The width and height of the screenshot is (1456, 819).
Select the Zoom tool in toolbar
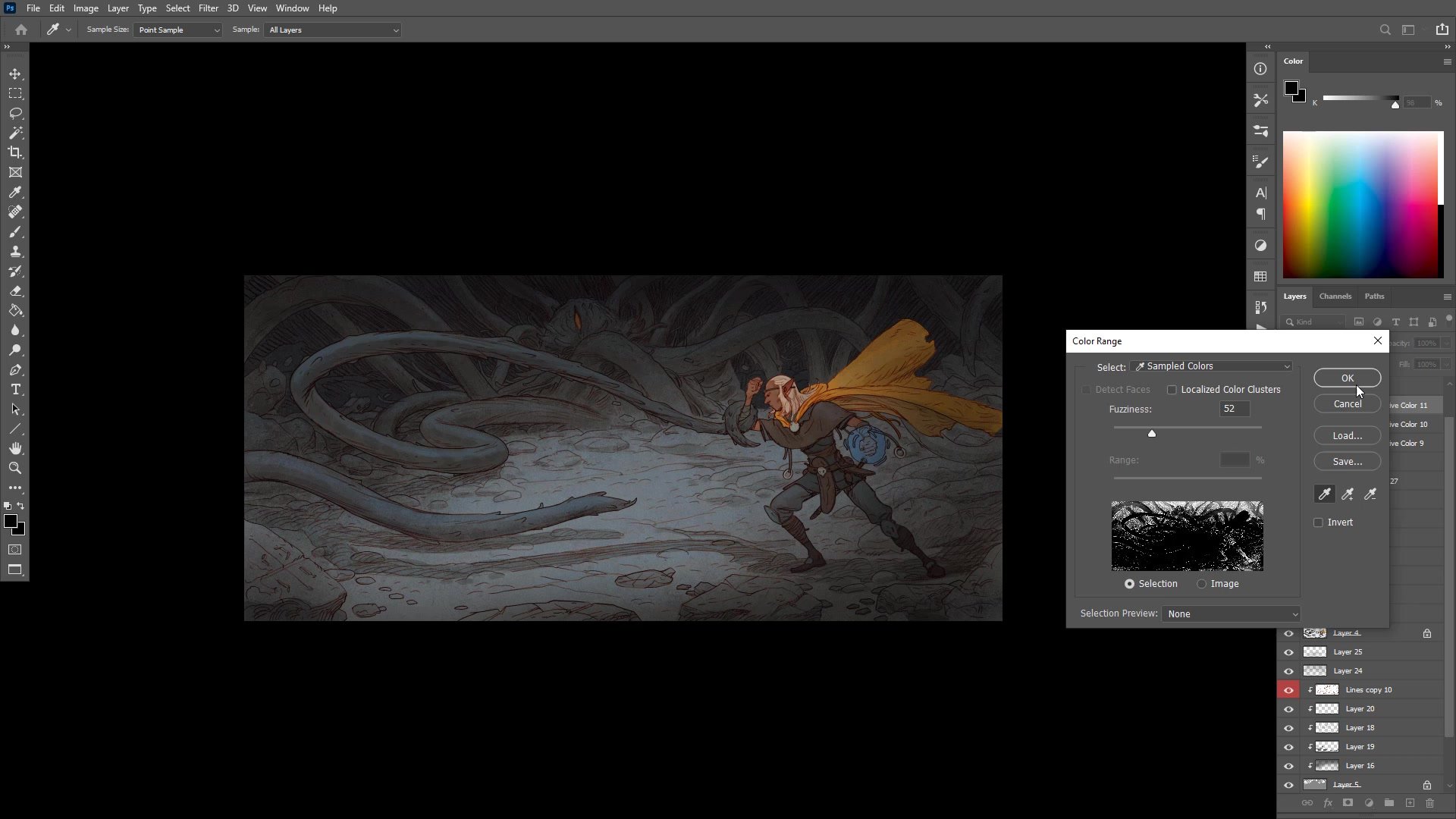[15, 469]
